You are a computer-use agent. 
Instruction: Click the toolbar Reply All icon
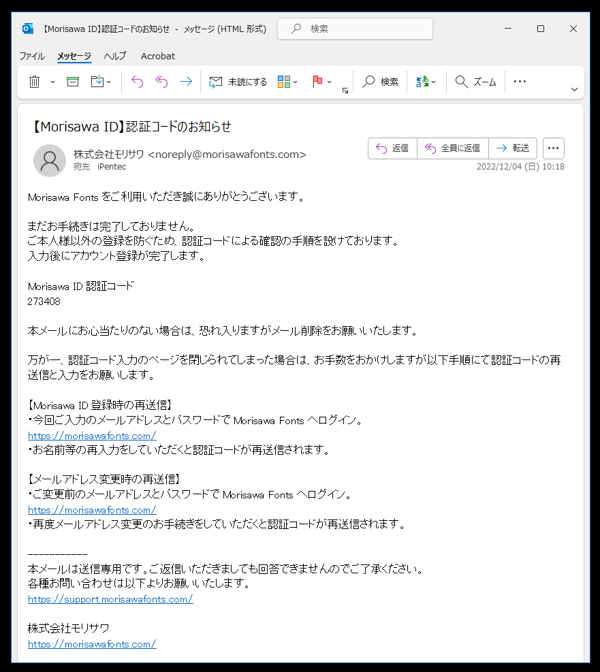point(161,81)
